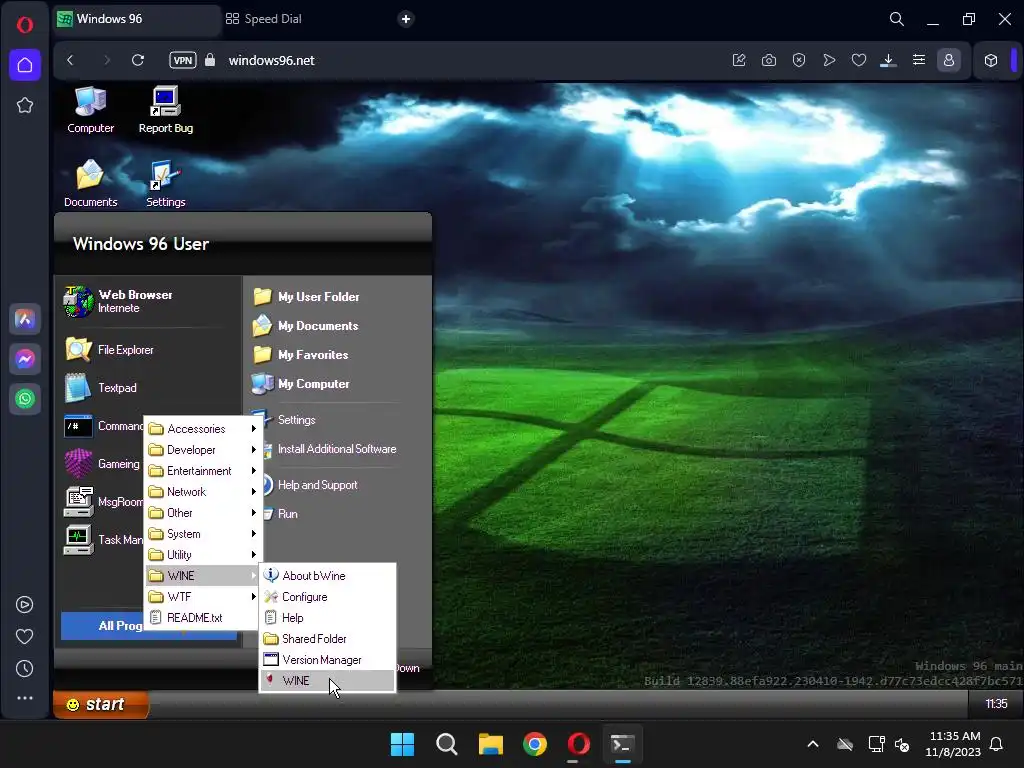Launch WINE from the WINE submenu
The width and height of the screenshot is (1024, 768).
click(328, 680)
